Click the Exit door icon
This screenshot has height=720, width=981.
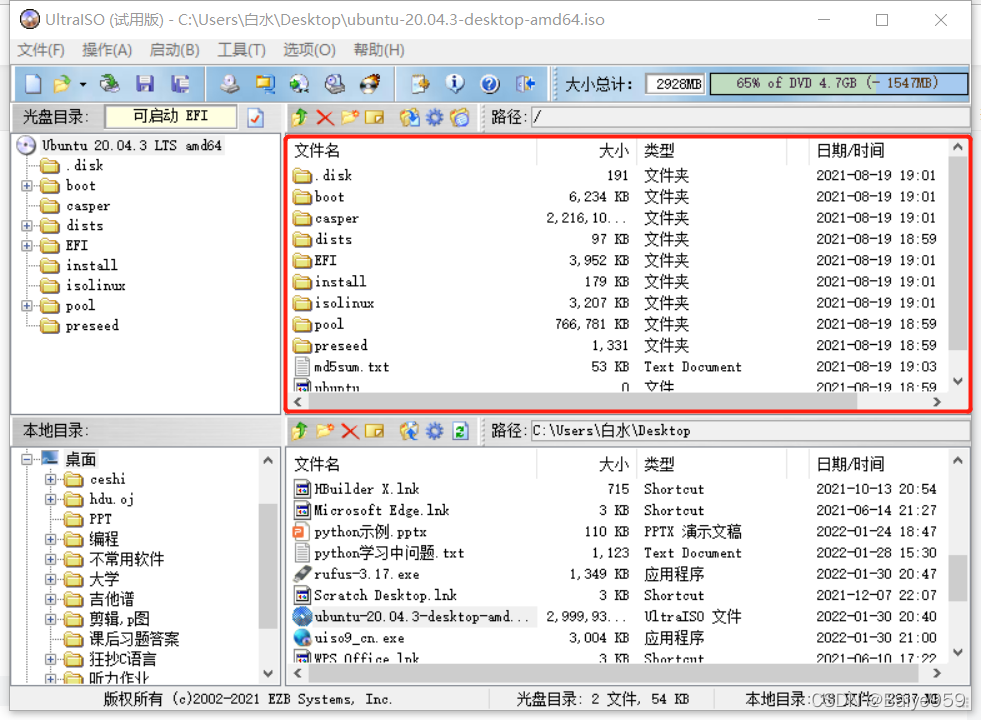(x=525, y=83)
